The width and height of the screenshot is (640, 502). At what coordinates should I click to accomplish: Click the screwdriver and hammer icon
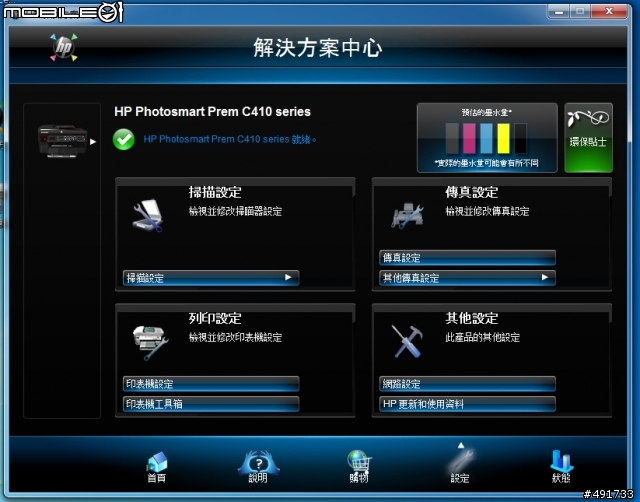(x=407, y=341)
